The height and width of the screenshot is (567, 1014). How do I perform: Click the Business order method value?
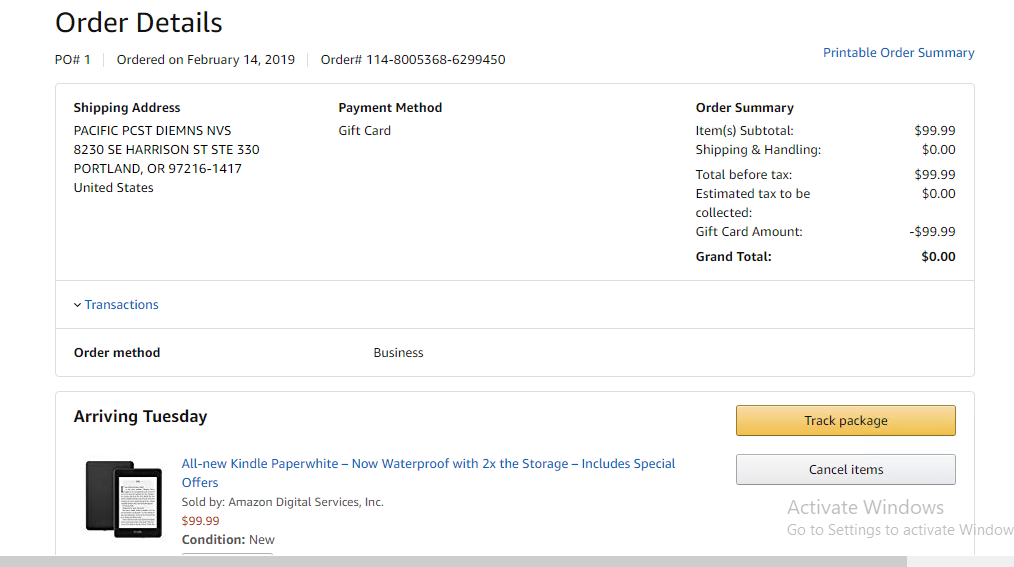click(x=398, y=353)
